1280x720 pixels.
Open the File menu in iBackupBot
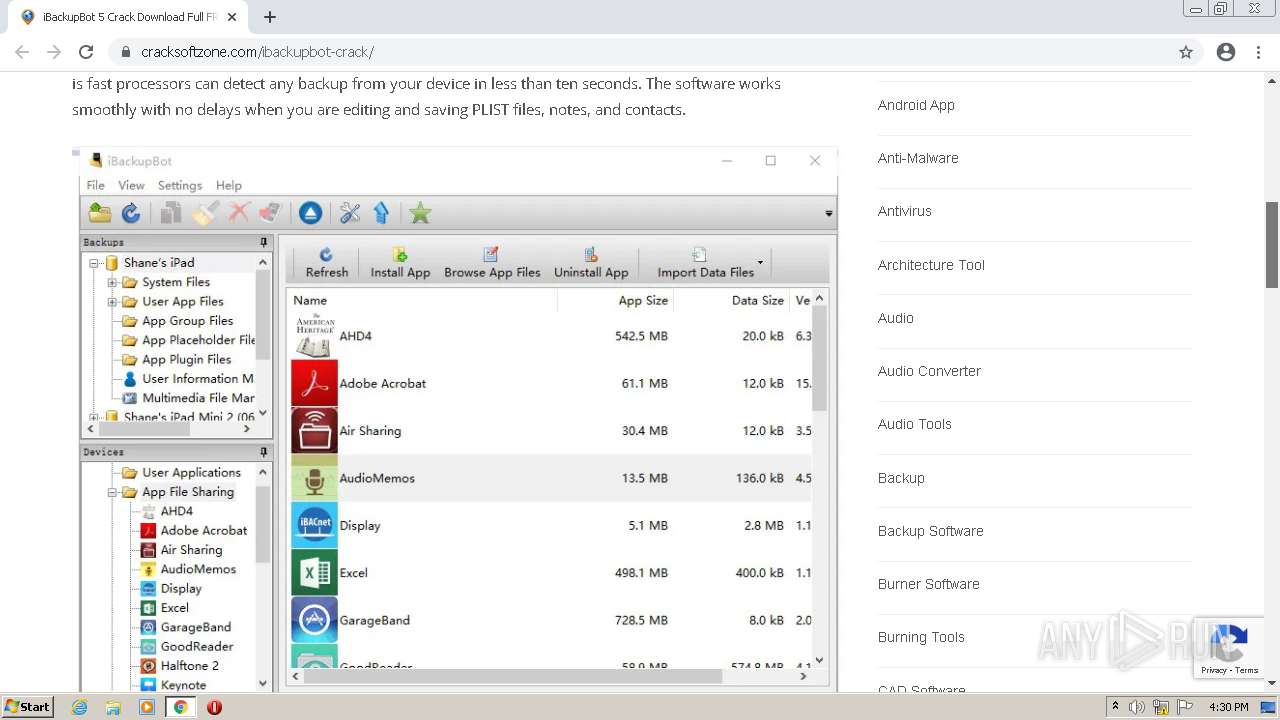[x=95, y=185]
